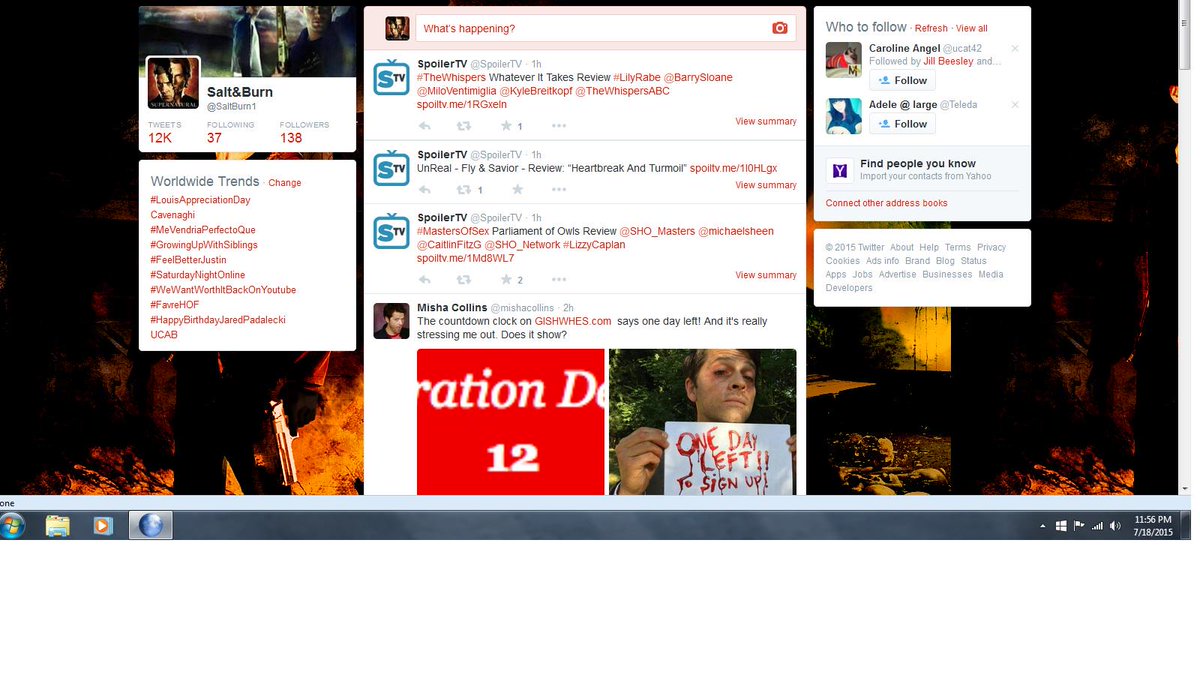Change Worldwide Trends location
Viewport: 1200px width, 675px height.
pyautogui.click(x=284, y=183)
